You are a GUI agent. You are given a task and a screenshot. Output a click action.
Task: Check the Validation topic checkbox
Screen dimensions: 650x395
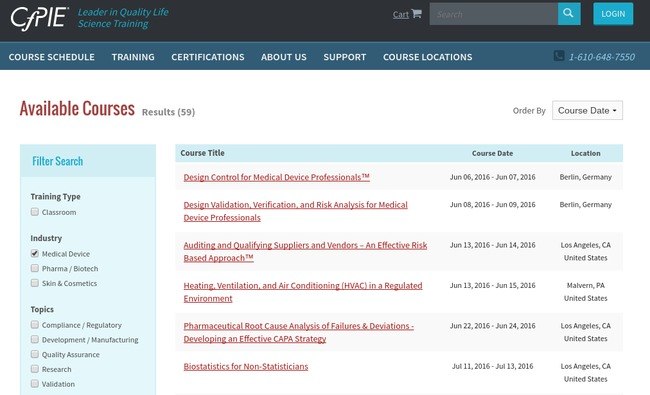pyautogui.click(x=35, y=383)
